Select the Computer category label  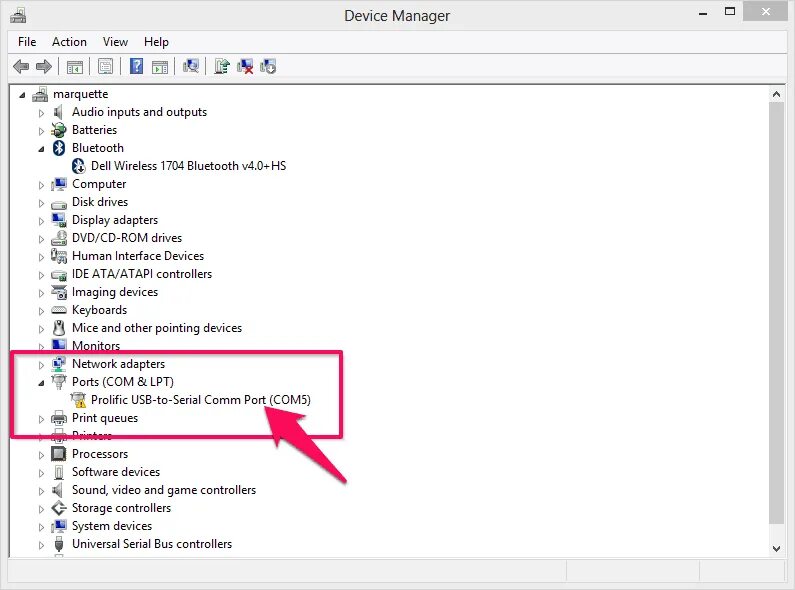[x=99, y=184]
